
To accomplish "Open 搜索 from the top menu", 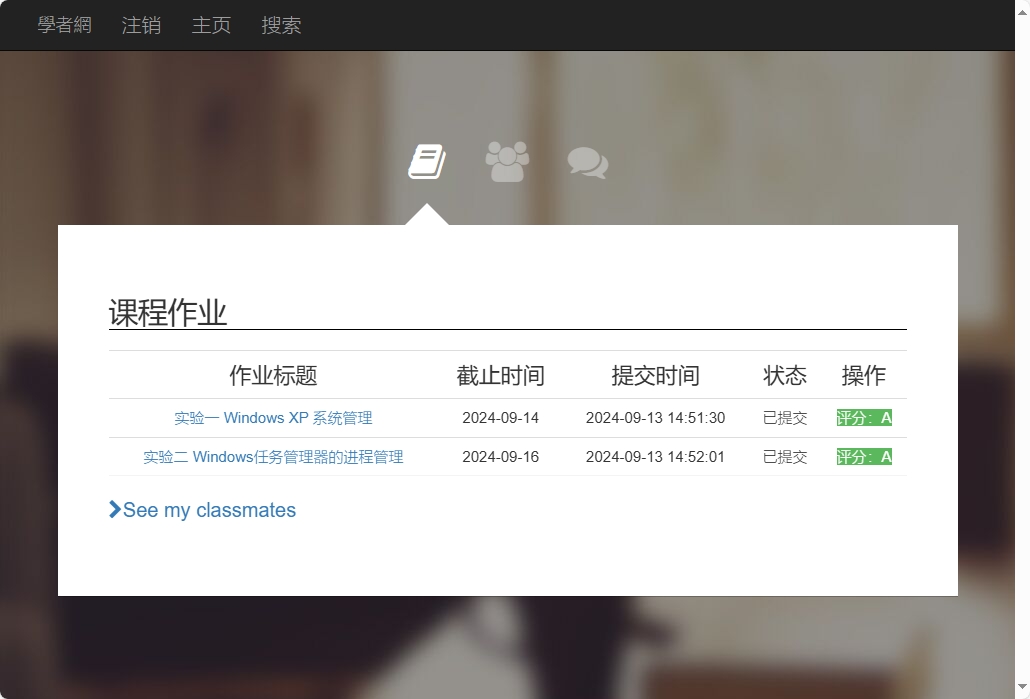I will pyautogui.click(x=281, y=25).
